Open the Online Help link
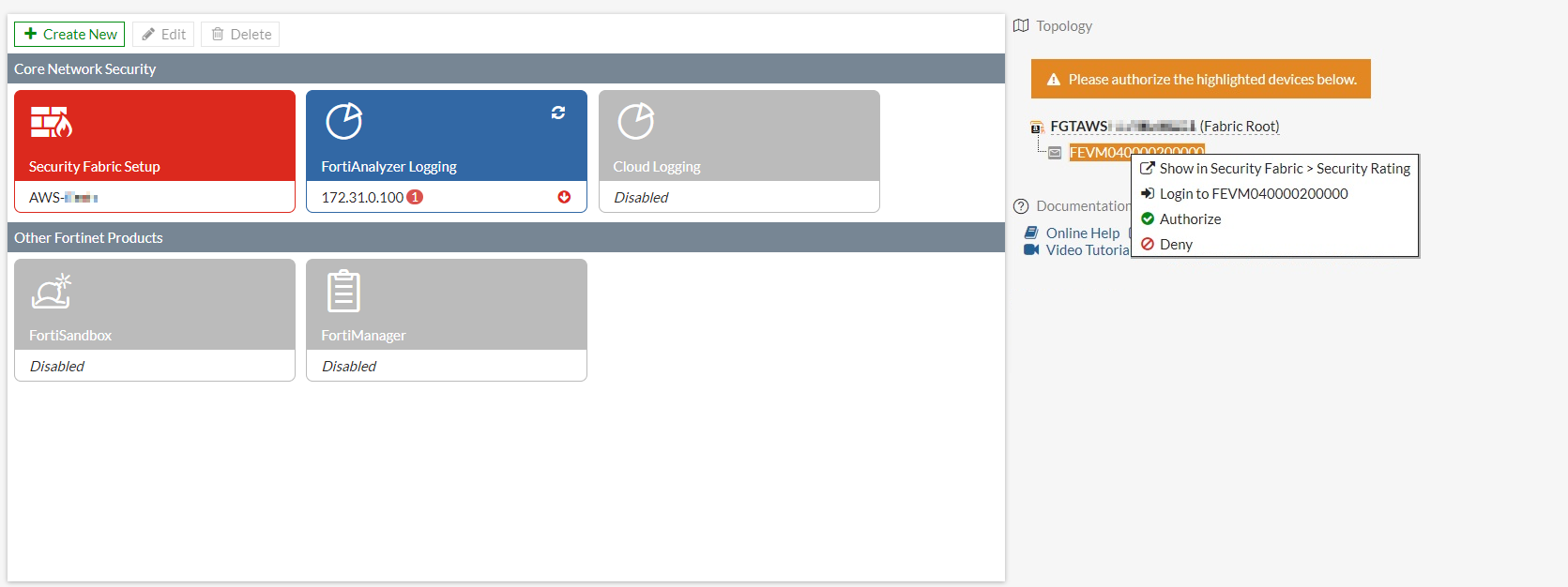This screenshot has width=1568, height=587. [1083, 233]
